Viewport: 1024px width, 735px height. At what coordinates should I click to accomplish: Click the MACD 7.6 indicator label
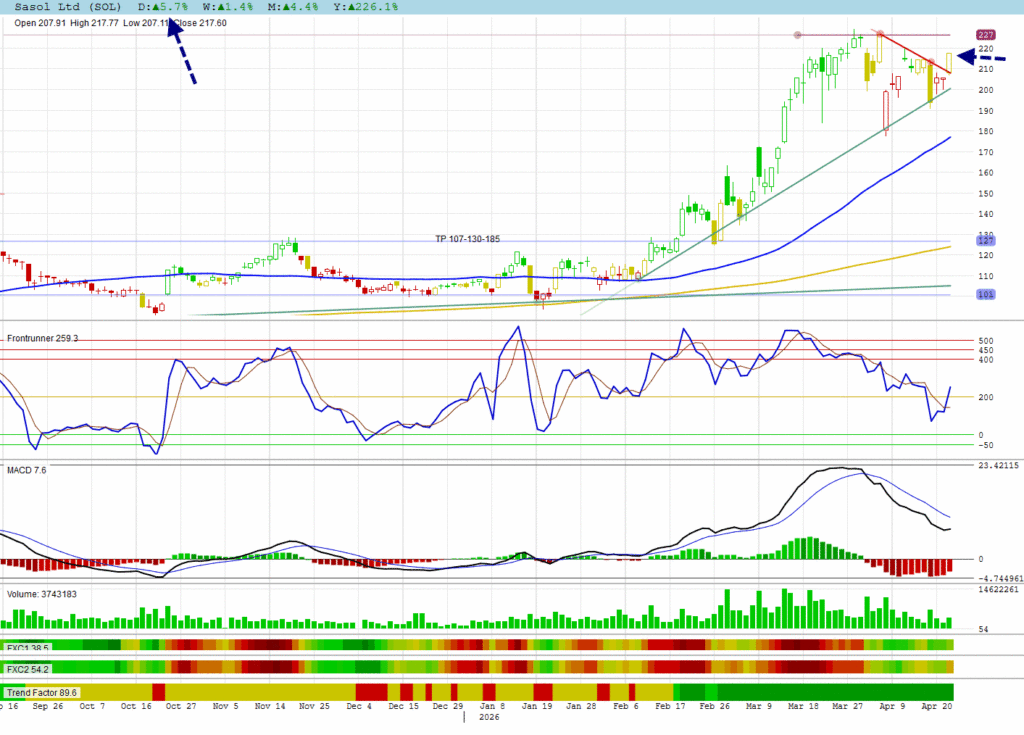coord(26,468)
